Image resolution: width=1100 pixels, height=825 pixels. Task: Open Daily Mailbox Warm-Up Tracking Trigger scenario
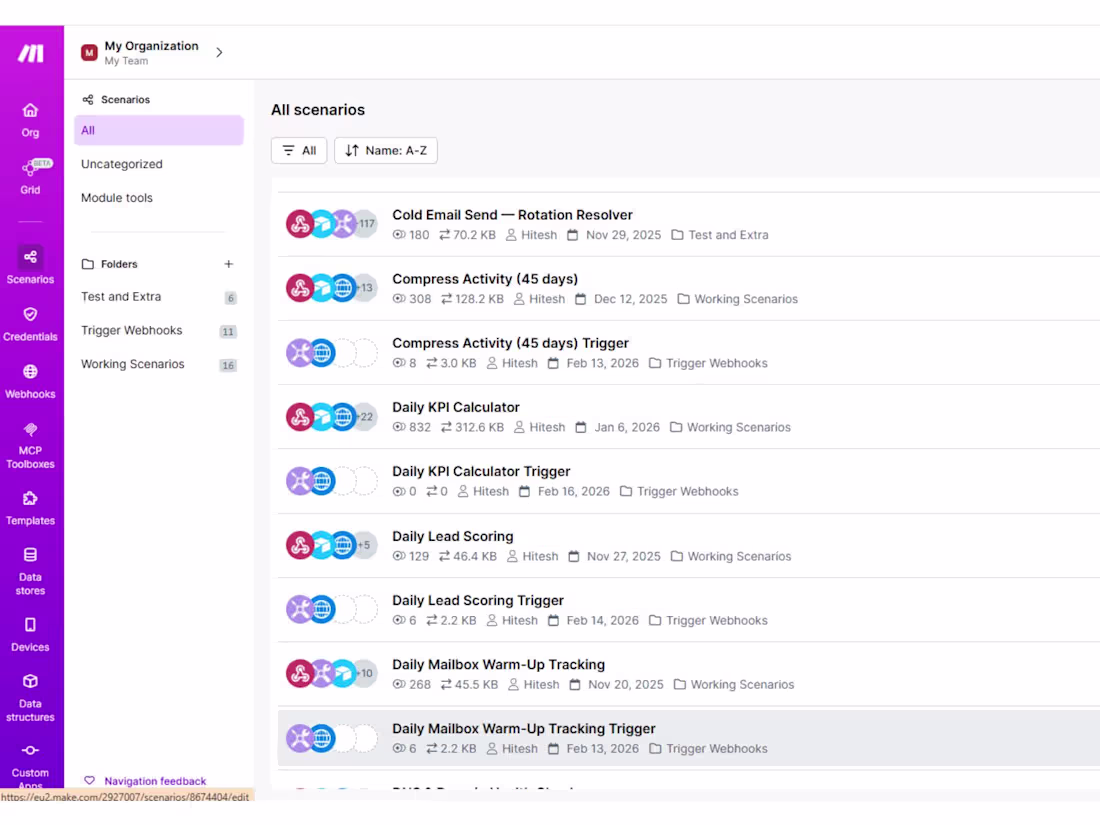[523, 729]
